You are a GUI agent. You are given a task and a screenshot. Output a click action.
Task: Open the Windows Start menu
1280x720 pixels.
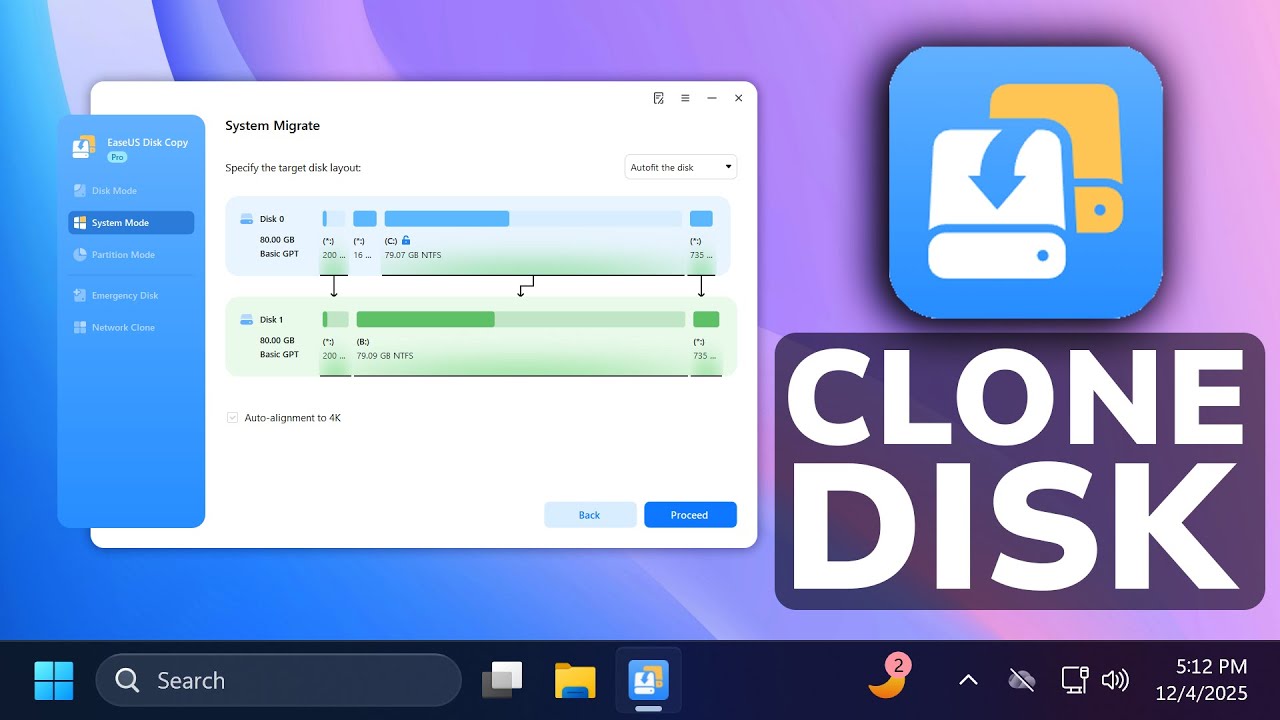point(54,680)
